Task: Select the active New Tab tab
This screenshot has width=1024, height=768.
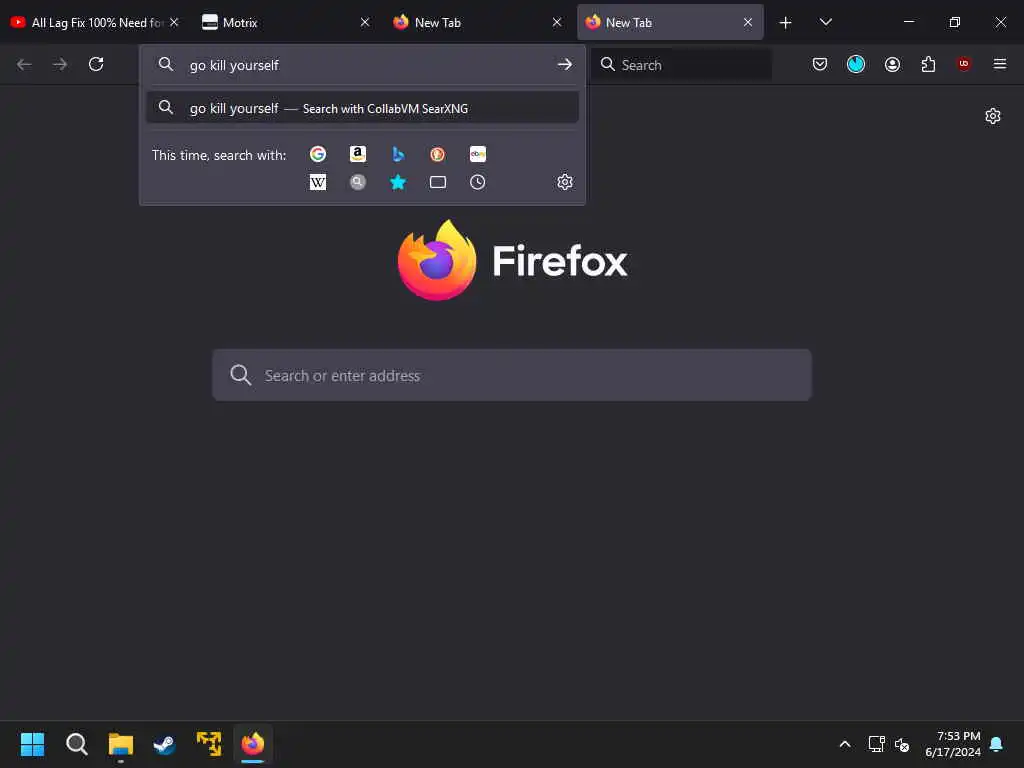Action: [670, 22]
